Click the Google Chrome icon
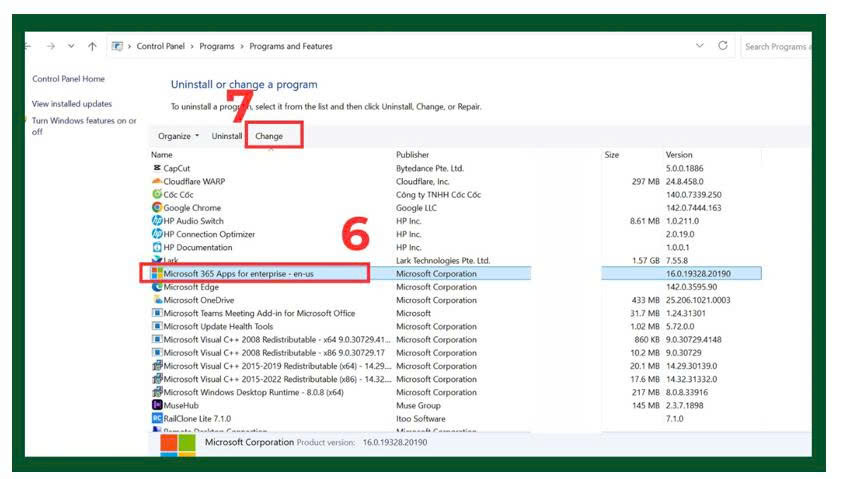Image resolution: width=845 pixels, height=479 pixels. tap(157, 207)
